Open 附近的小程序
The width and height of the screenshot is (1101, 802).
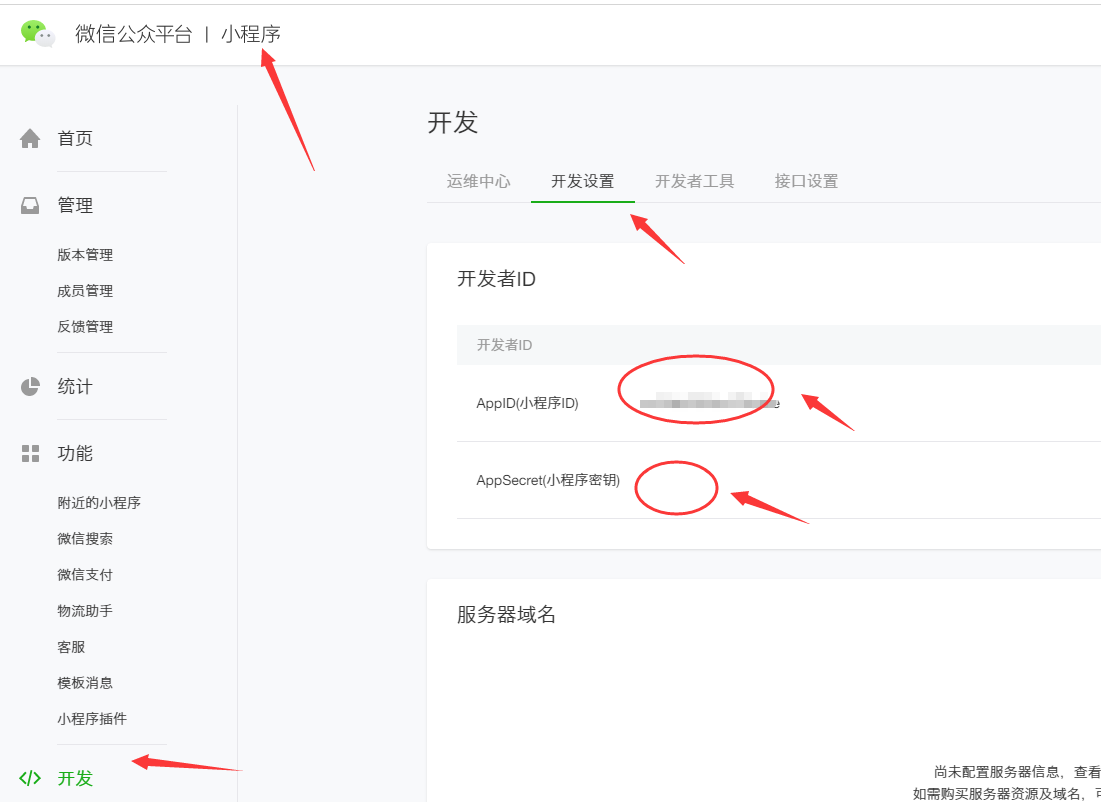pyautogui.click(x=99, y=503)
